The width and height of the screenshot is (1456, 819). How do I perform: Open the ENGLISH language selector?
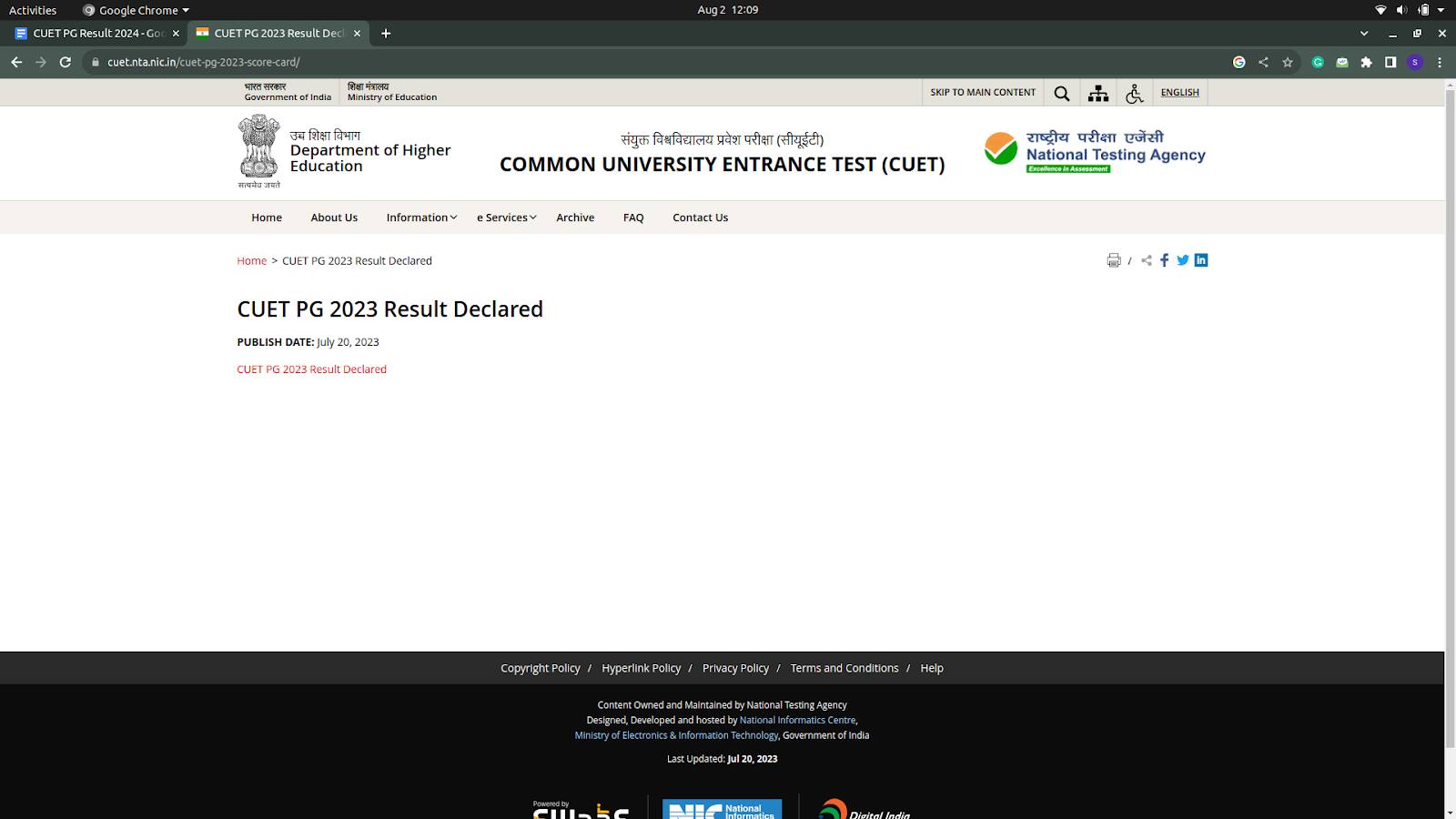(1179, 92)
